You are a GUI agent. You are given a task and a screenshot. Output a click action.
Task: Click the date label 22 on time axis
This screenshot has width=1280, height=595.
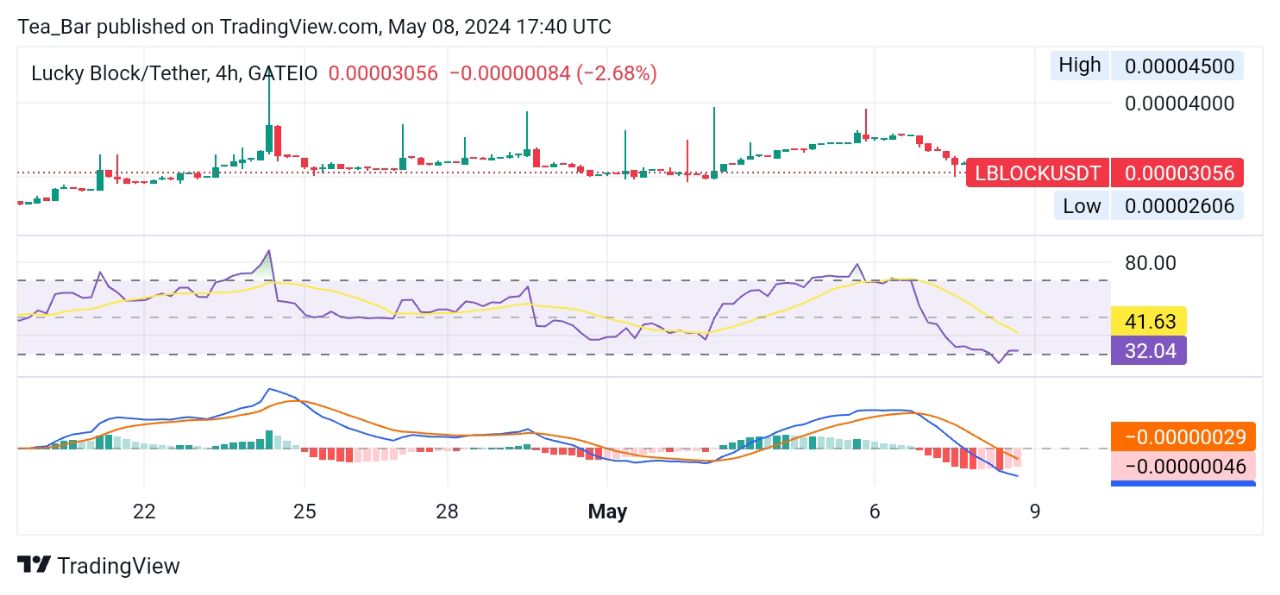coord(144,511)
